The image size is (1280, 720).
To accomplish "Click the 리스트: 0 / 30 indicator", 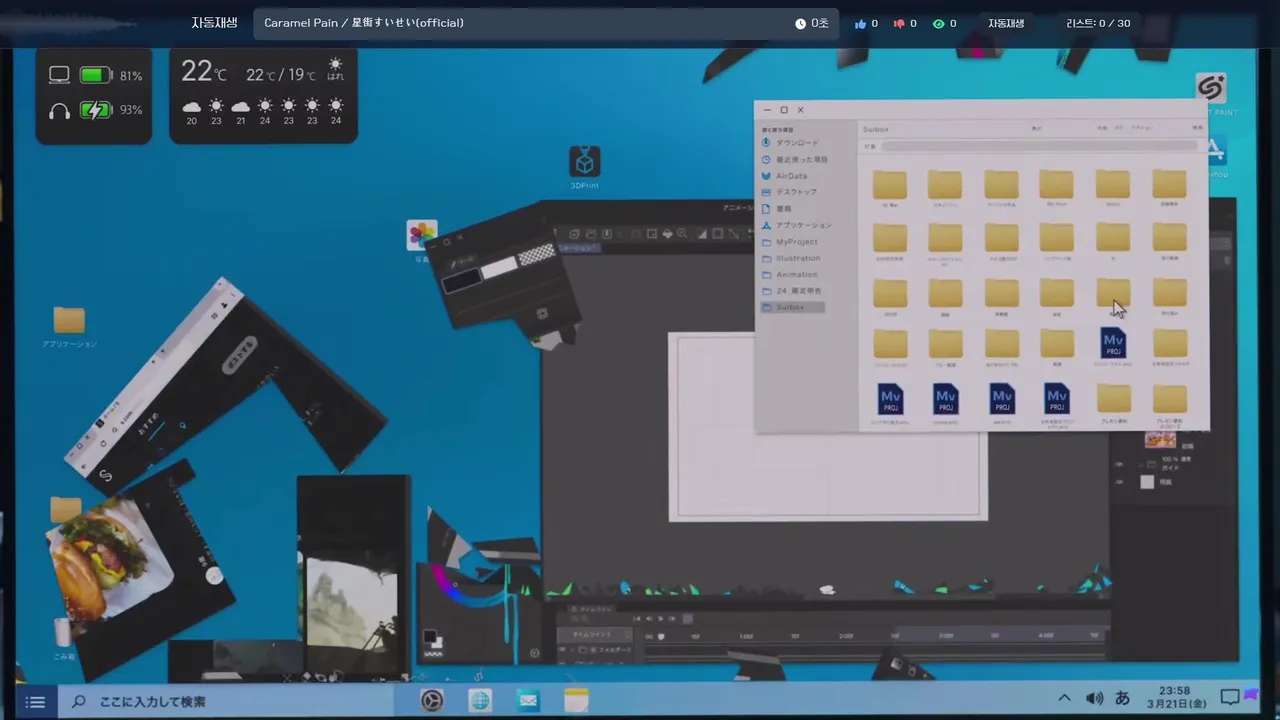I will coord(1098,23).
